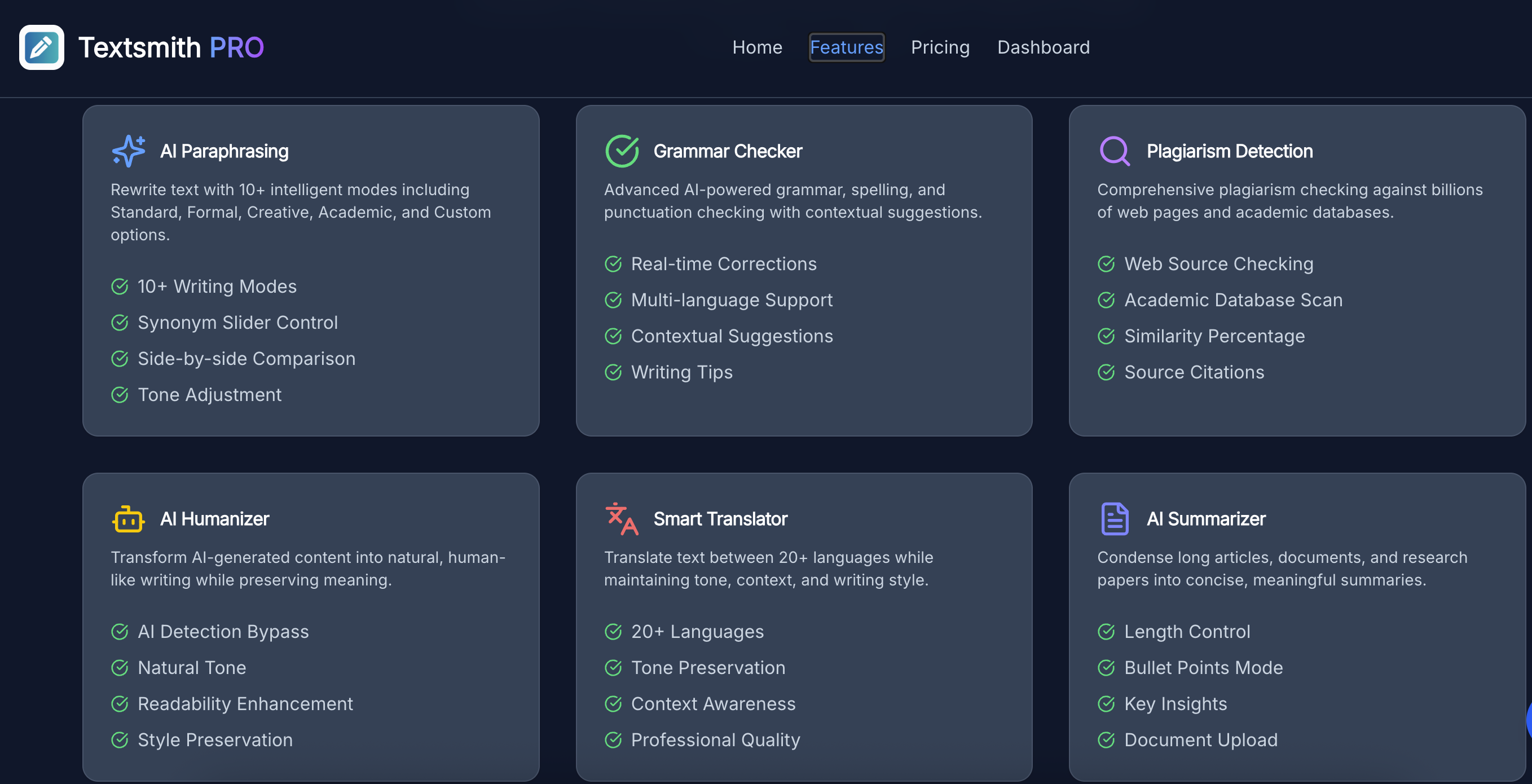Click the Plagiarism Detection magnifier icon
Image resolution: width=1532 pixels, height=784 pixels.
[x=1115, y=151]
